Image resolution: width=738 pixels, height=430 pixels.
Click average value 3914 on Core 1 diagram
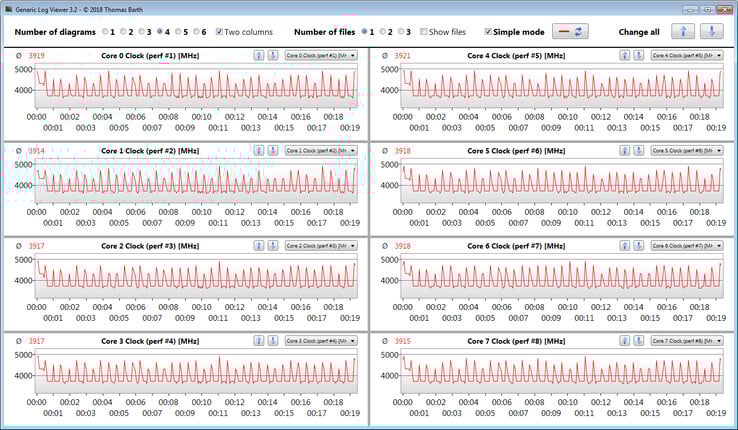tap(36, 151)
